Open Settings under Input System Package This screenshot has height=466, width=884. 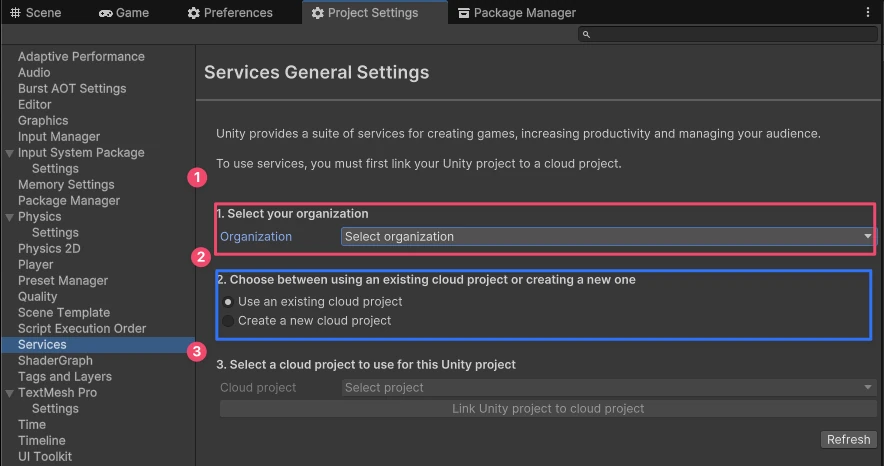55,168
